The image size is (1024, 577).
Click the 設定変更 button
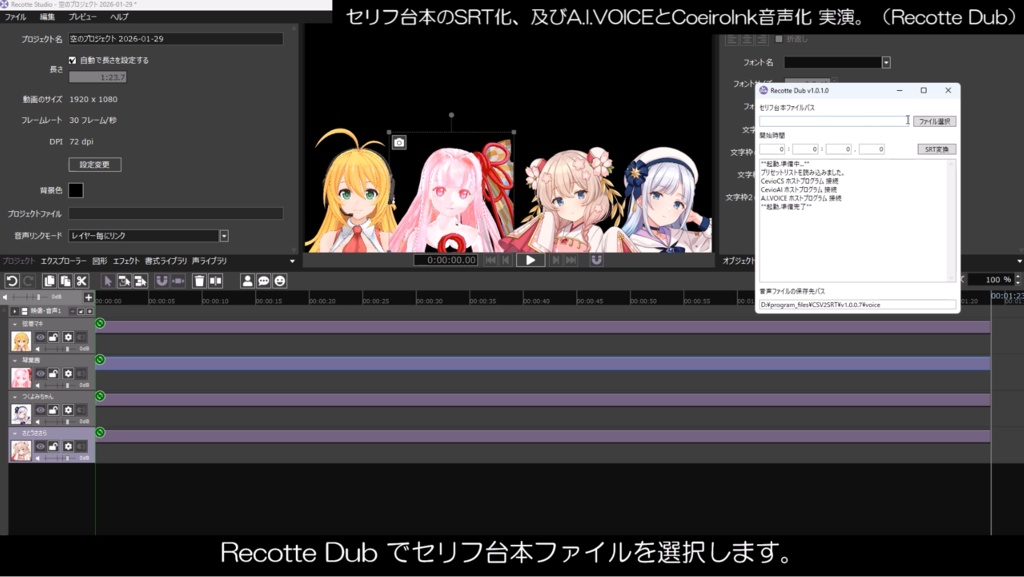95,164
